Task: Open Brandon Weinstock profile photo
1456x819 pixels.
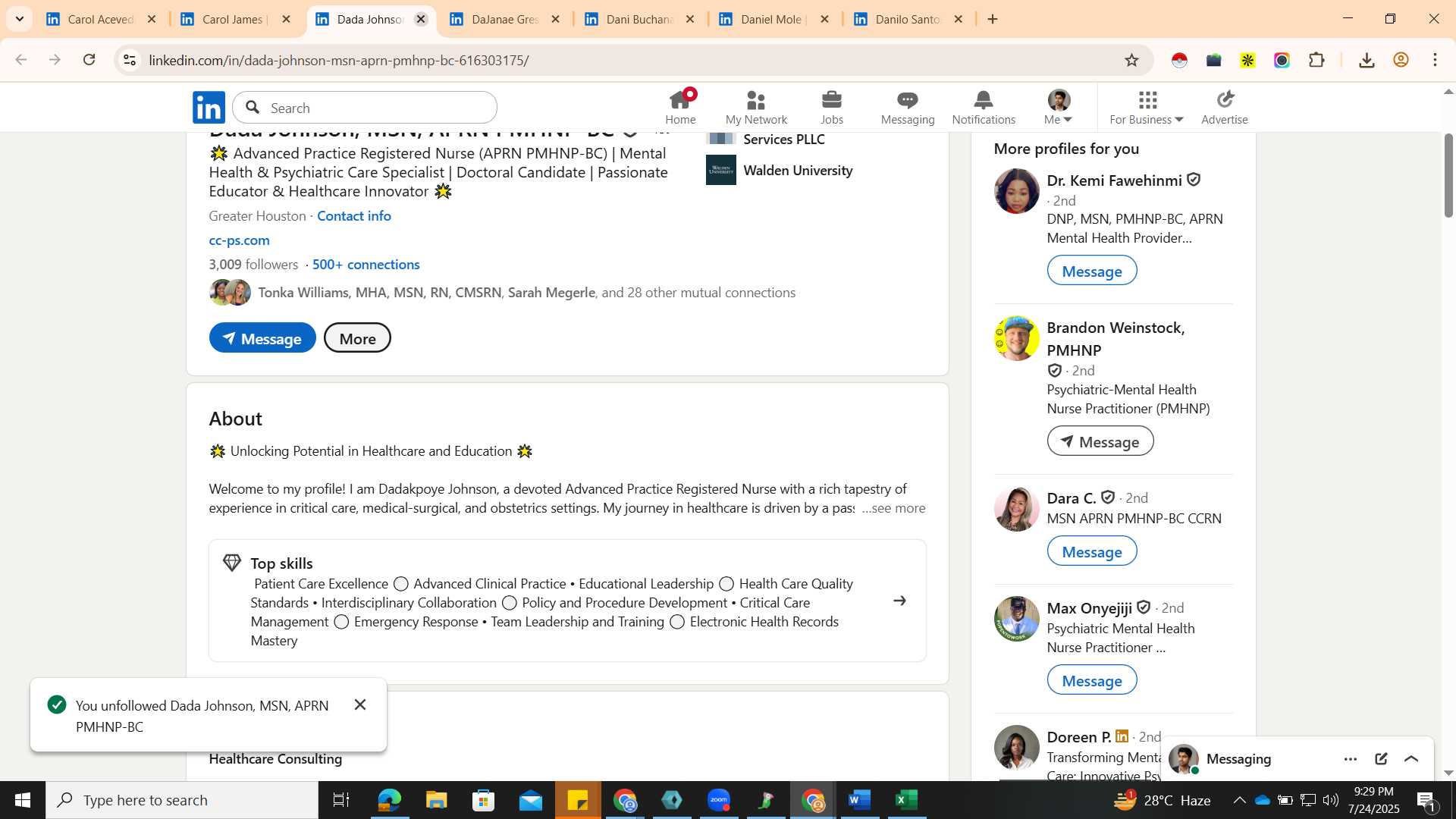Action: click(1016, 338)
